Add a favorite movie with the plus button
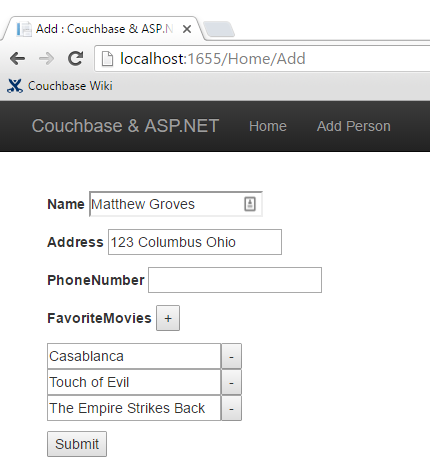 point(168,318)
